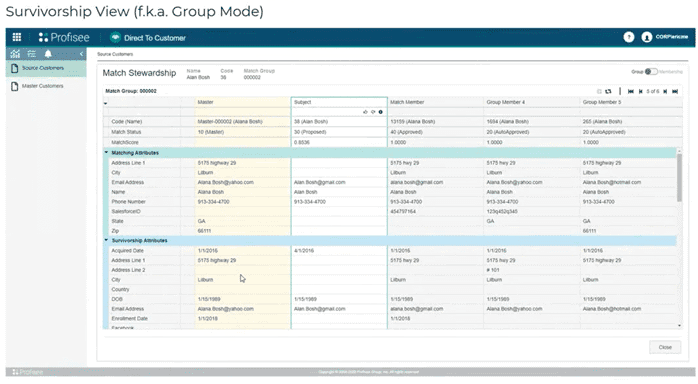This screenshot has width=698, height=384.
Task: Select the '10 (Master)' match status cell
Action: click(x=243, y=132)
